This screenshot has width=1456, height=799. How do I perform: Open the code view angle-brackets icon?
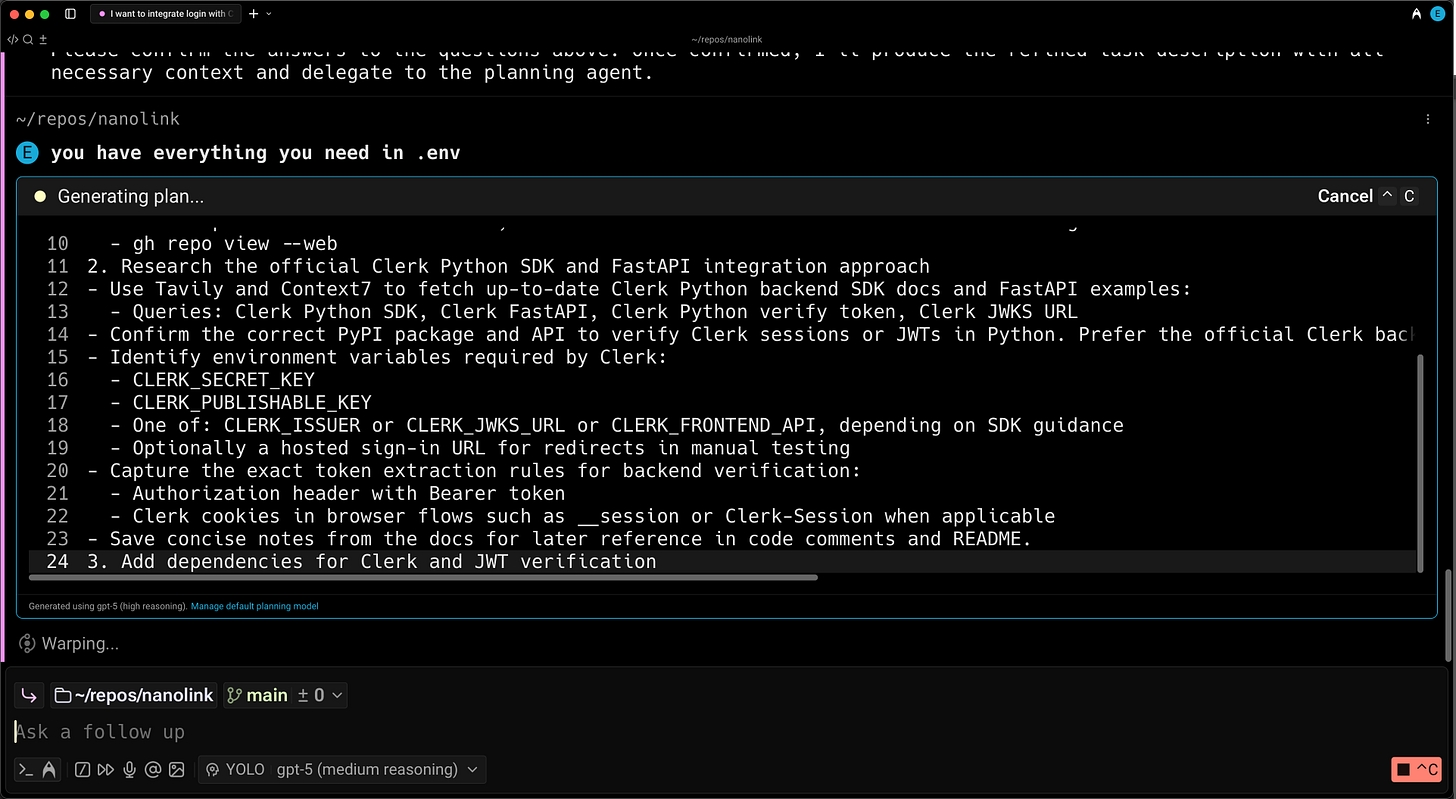(x=12, y=39)
